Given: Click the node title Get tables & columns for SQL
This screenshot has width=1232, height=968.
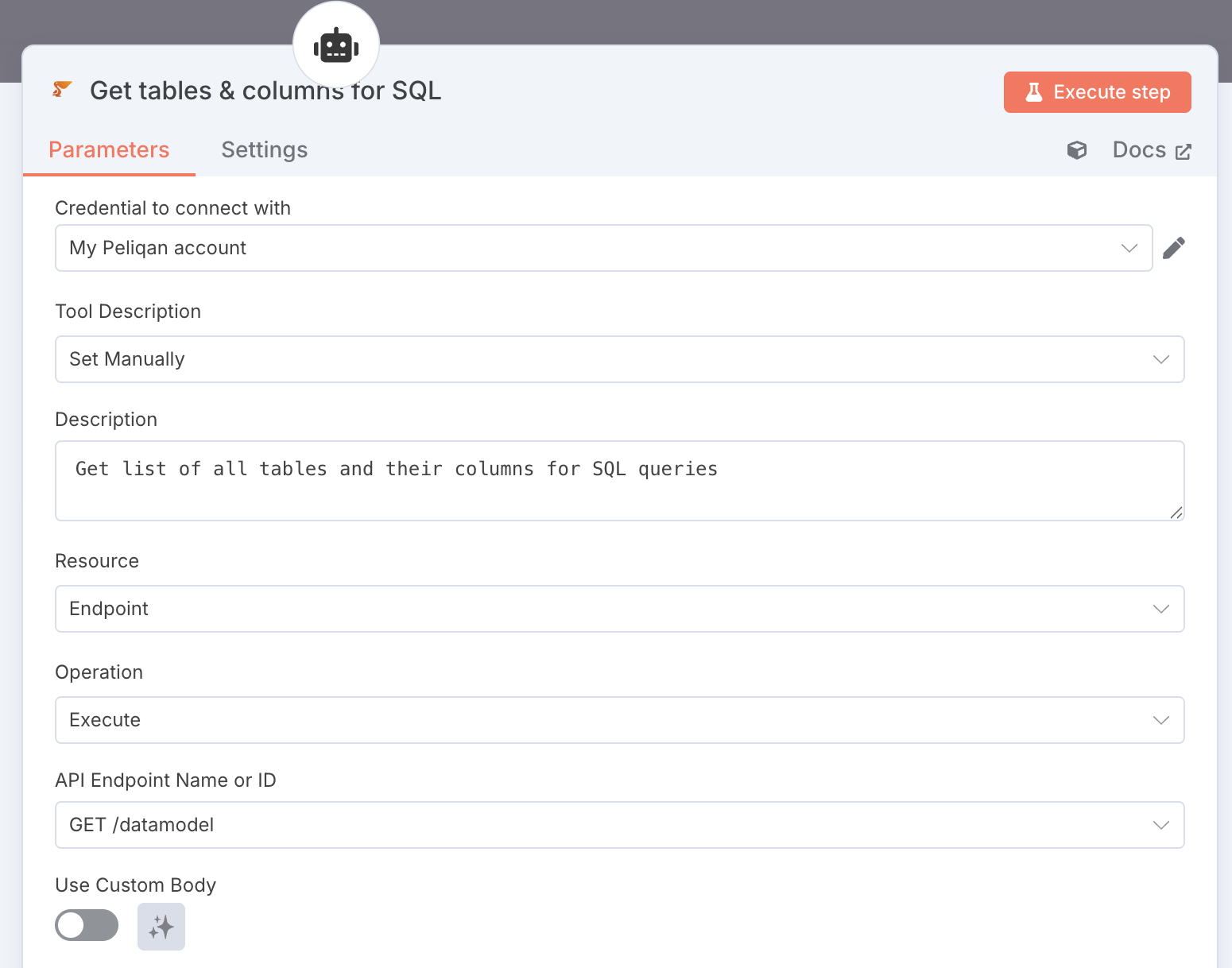Looking at the screenshot, I should click(265, 91).
